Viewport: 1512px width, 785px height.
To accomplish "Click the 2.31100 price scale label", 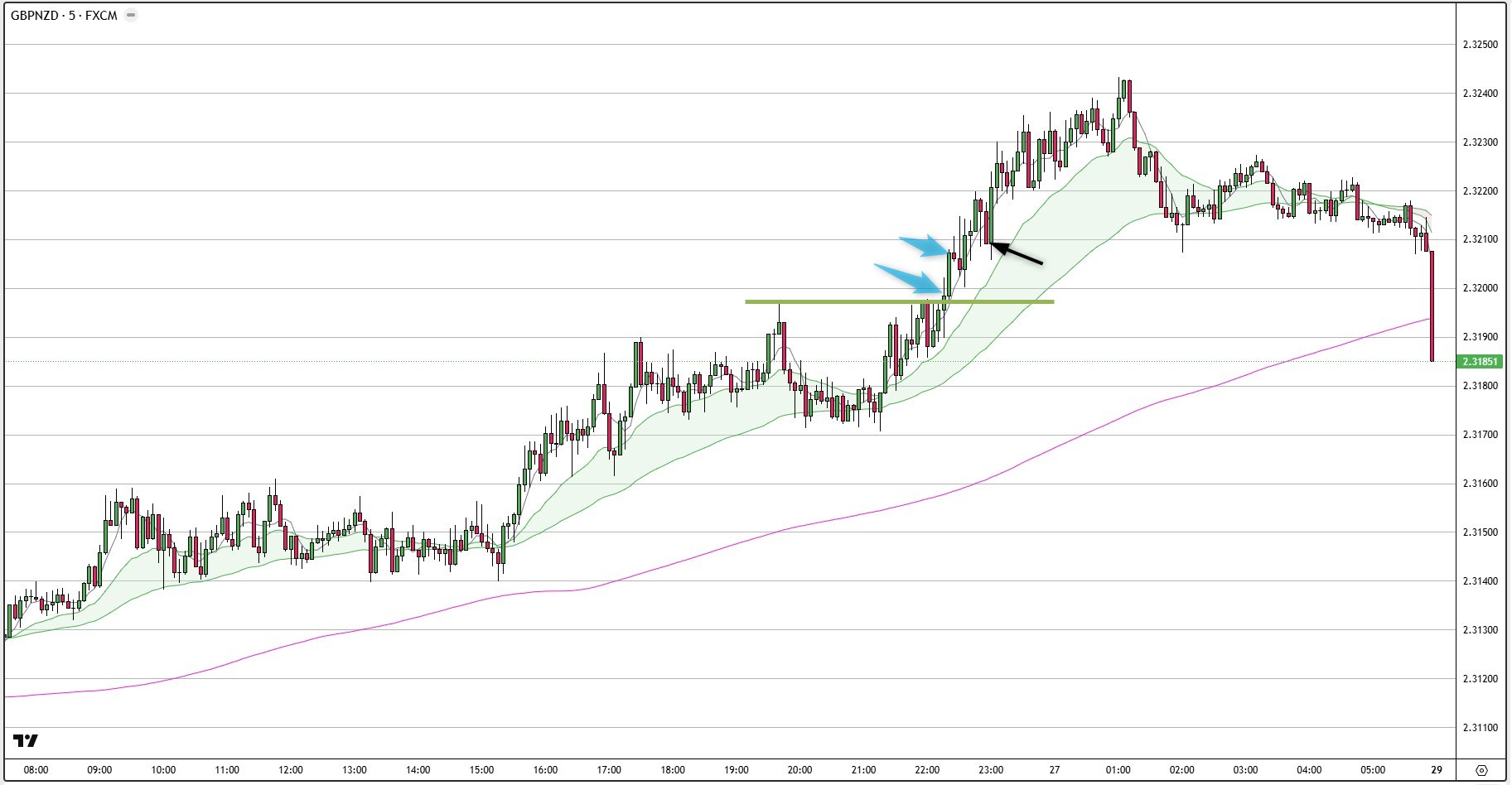I will click(x=1480, y=728).
